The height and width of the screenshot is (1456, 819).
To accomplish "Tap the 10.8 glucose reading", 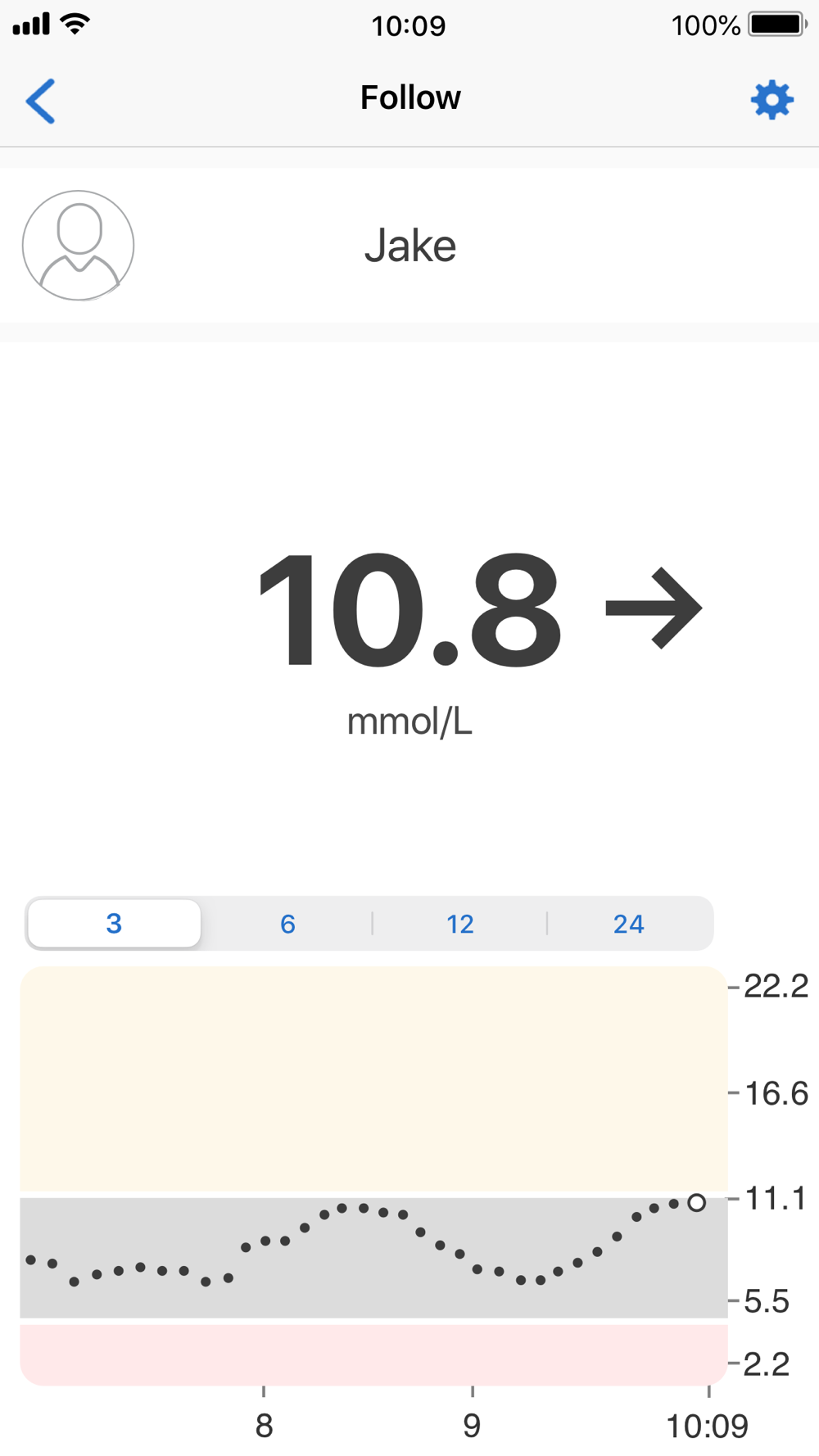I will tap(409, 609).
